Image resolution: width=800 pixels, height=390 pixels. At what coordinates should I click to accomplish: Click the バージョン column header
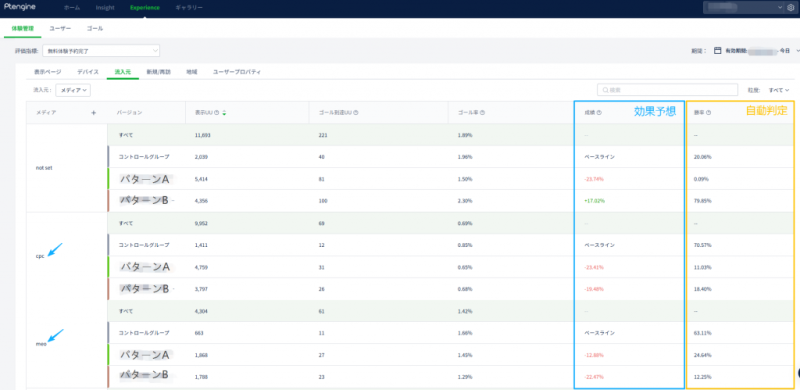point(129,113)
